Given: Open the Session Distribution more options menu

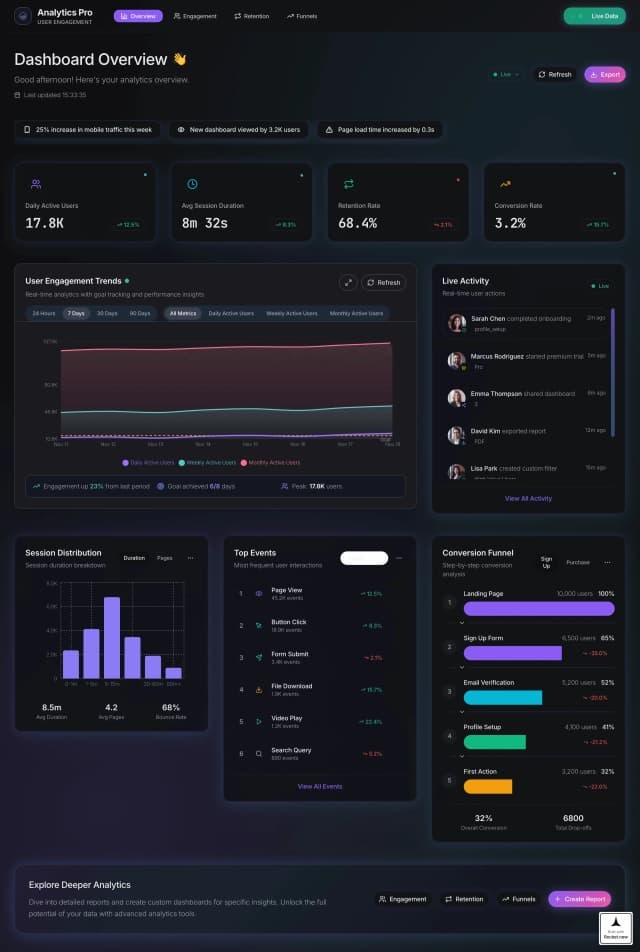Looking at the screenshot, I should (x=190, y=558).
